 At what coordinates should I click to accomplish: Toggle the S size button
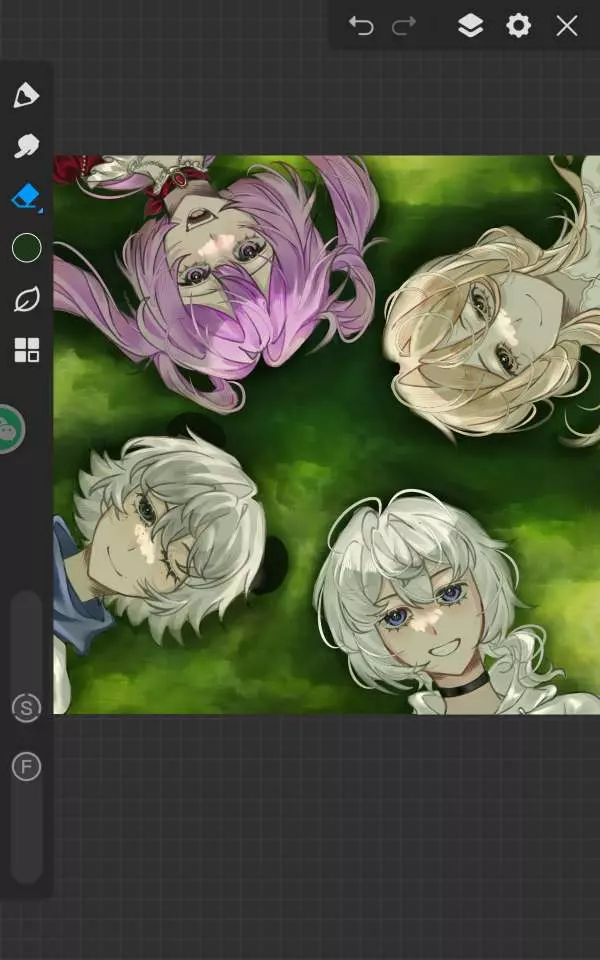pyautogui.click(x=26, y=708)
